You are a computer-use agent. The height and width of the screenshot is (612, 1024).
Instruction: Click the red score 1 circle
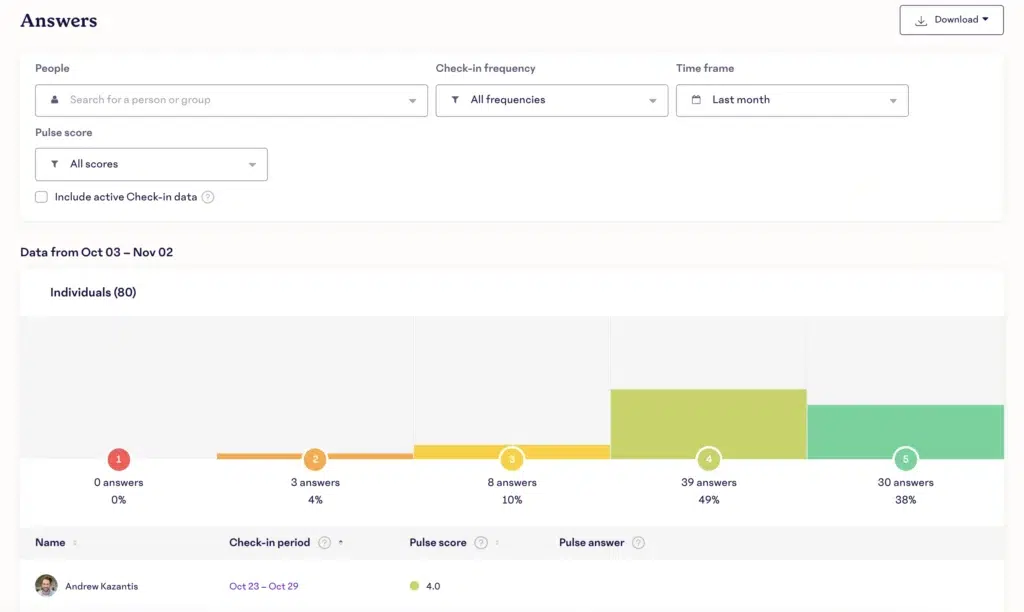118,459
